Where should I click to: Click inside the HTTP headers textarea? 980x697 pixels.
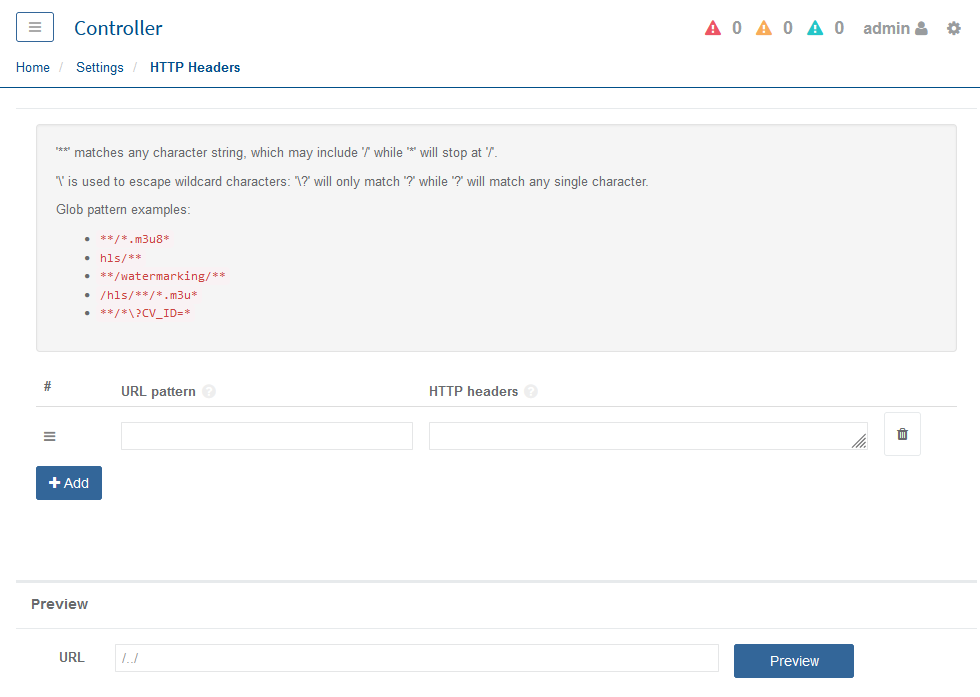tap(640, 436)
